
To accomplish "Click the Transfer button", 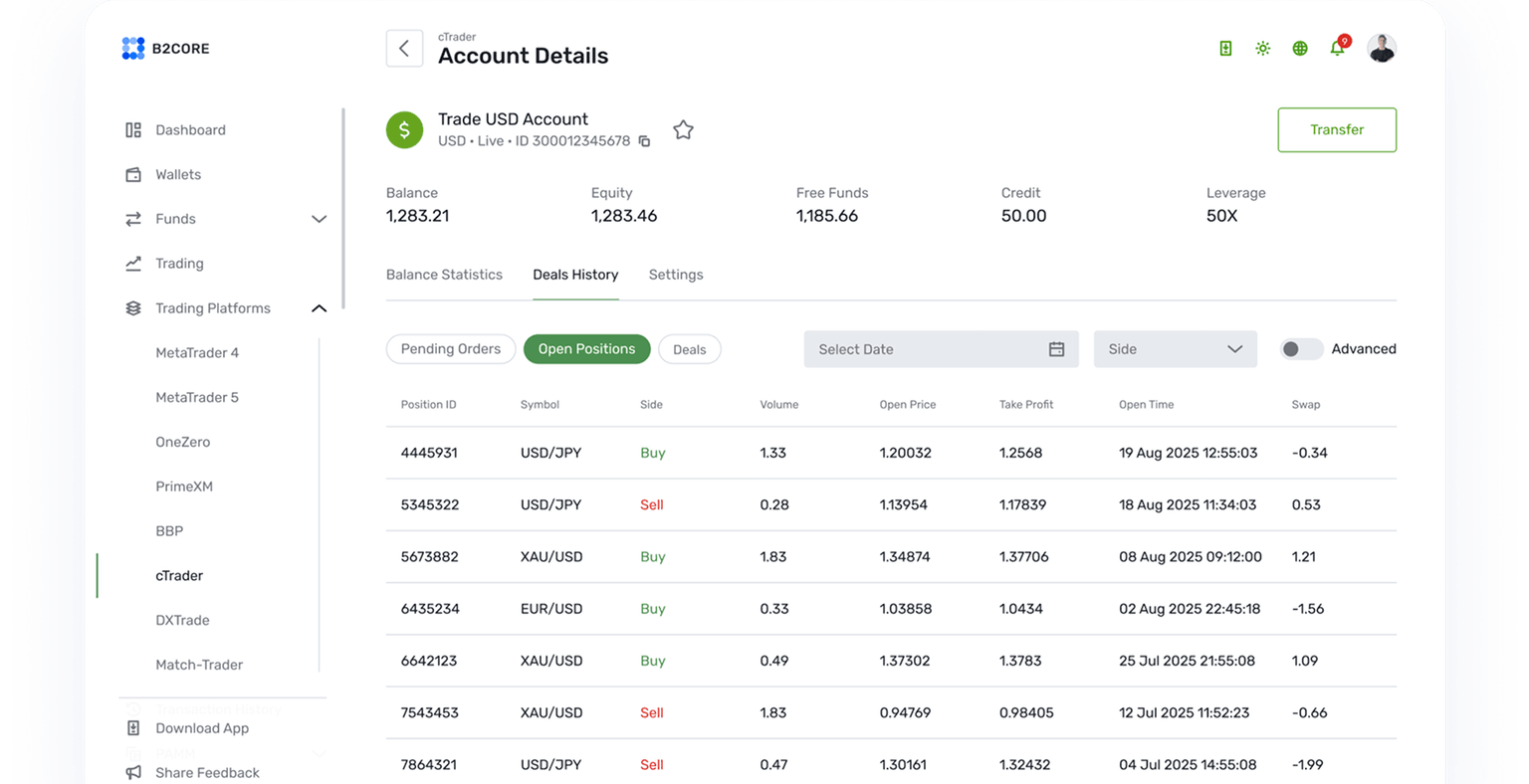I will click(1337, 129).
